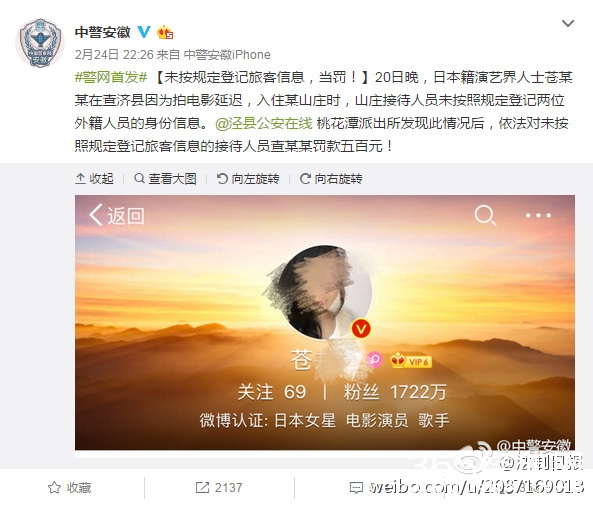Open comments via speech bubble icon

(x=356, y=488)
